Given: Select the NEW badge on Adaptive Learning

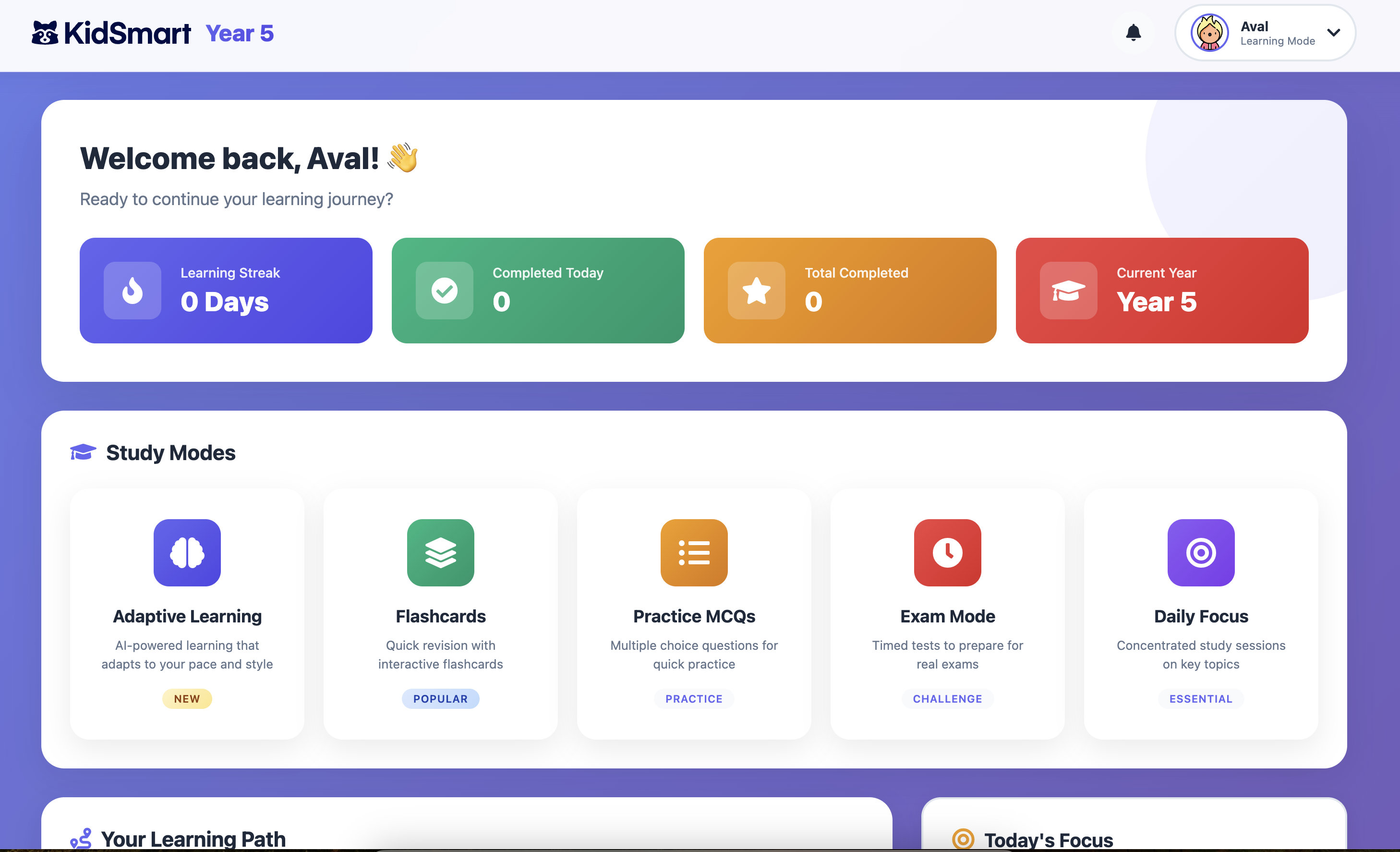Looking at the screenshot, I should point(187,698).
